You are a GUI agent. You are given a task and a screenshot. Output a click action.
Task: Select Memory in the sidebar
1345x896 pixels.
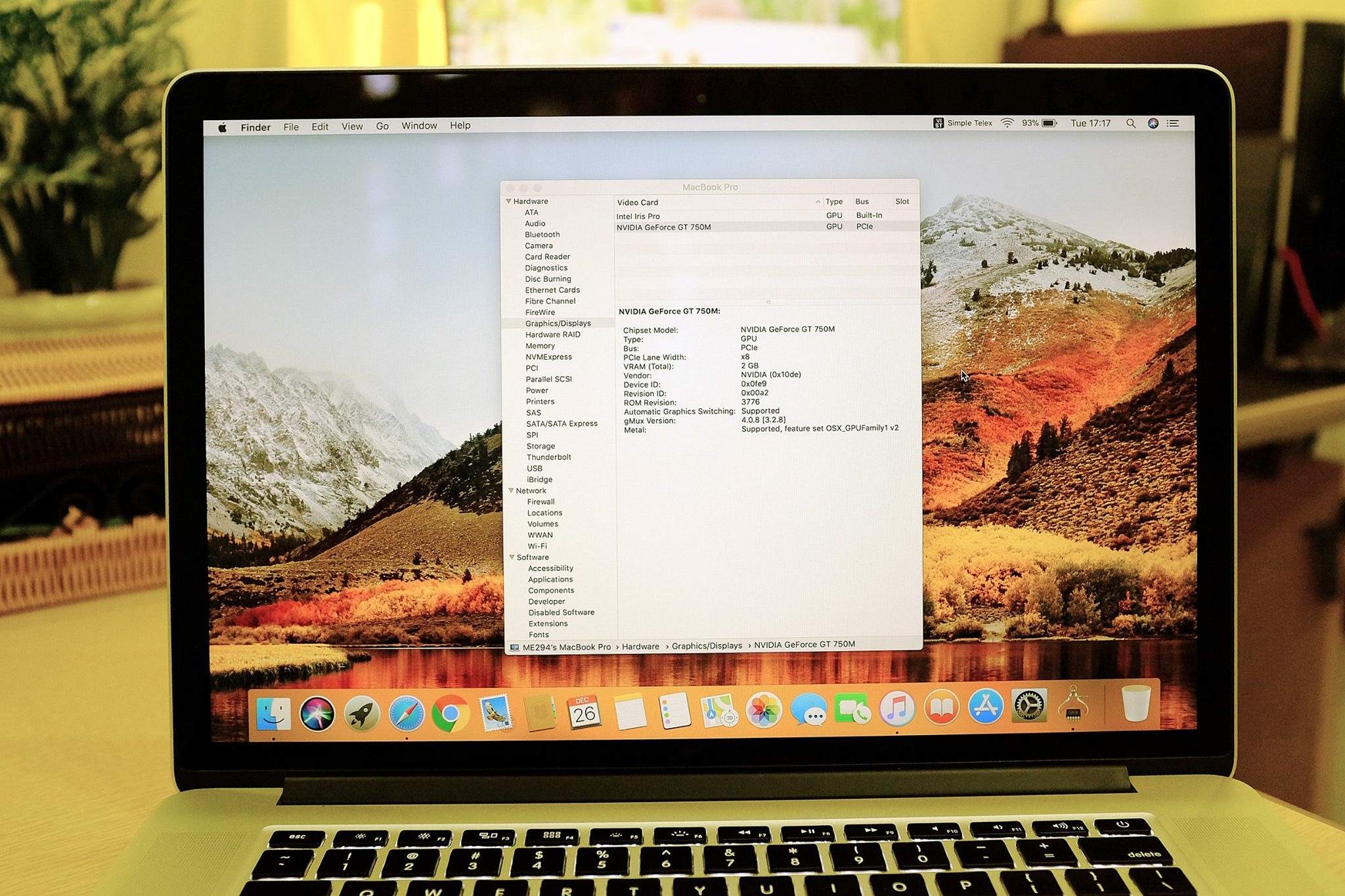click(540, 345)
